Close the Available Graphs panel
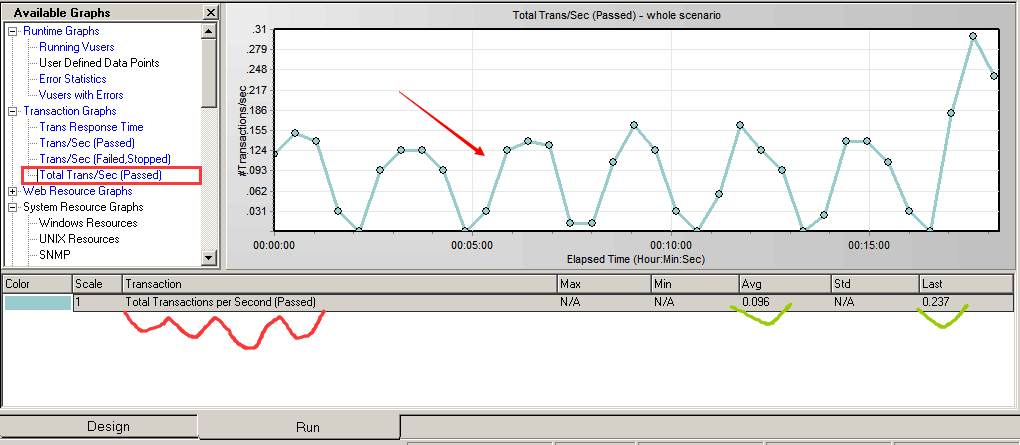Image resolution: width=1020 pixels, height=445 pixels. pos(210,12)
